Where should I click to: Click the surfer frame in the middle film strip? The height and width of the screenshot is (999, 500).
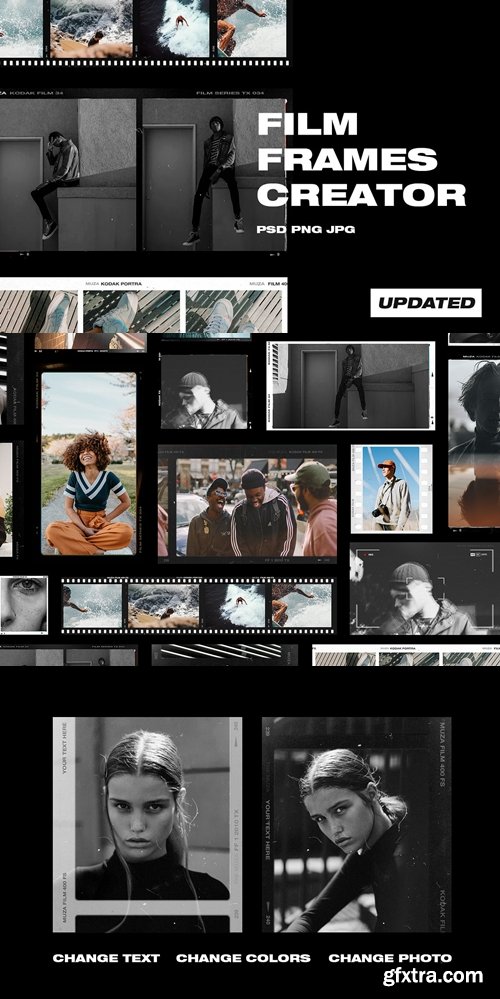coord(235,605)
